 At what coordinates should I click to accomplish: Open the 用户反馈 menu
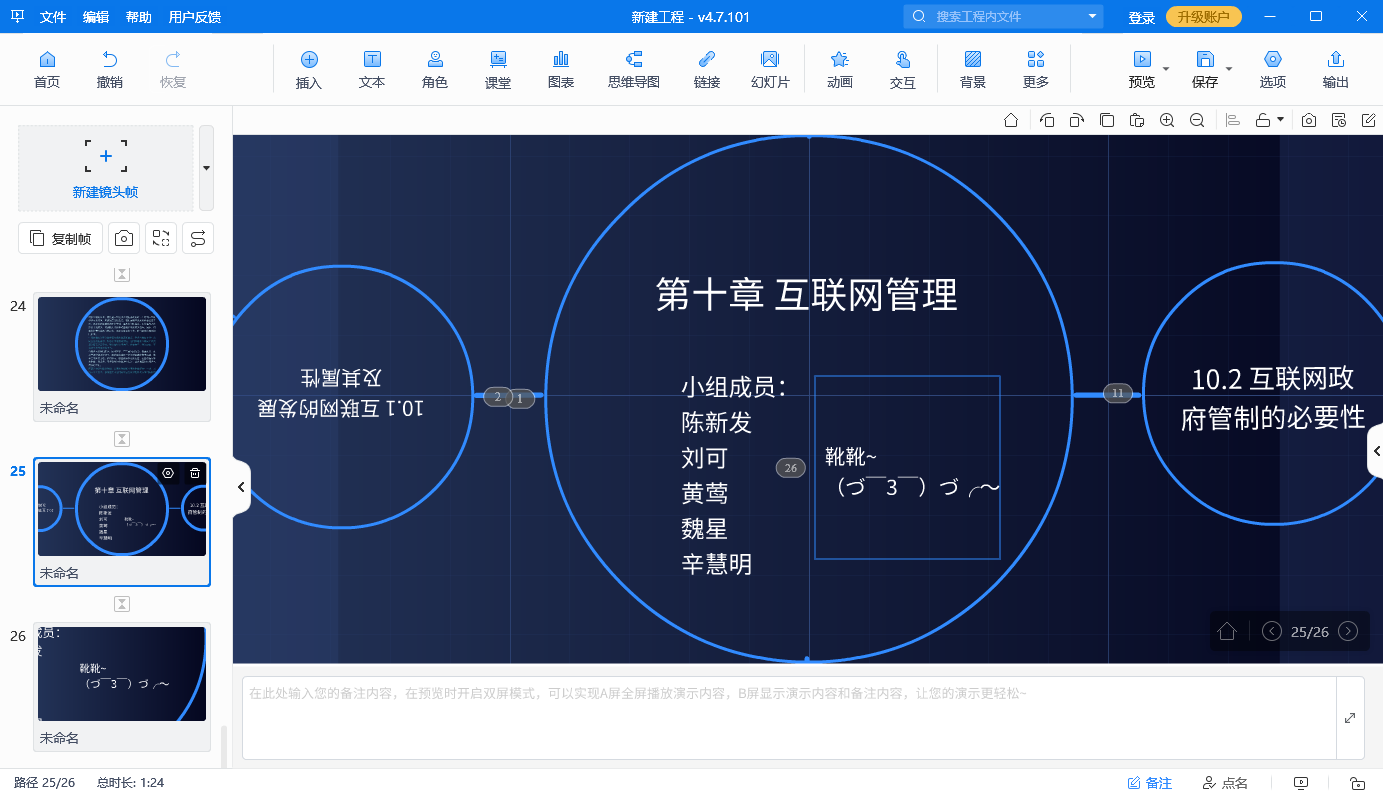tap(195, 17)
